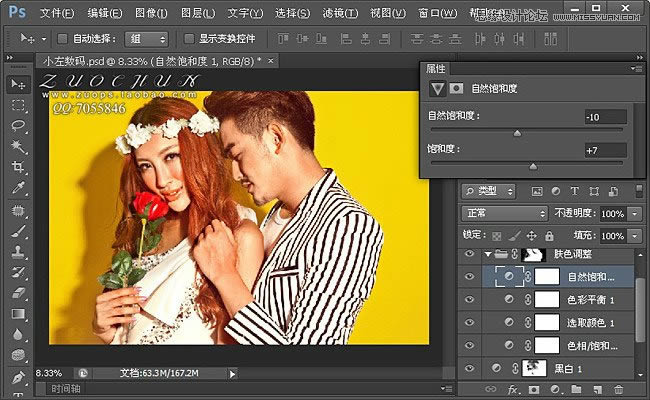Add a layer mask
The width and height of the screenshot is (650, 400).
point(534,390)
